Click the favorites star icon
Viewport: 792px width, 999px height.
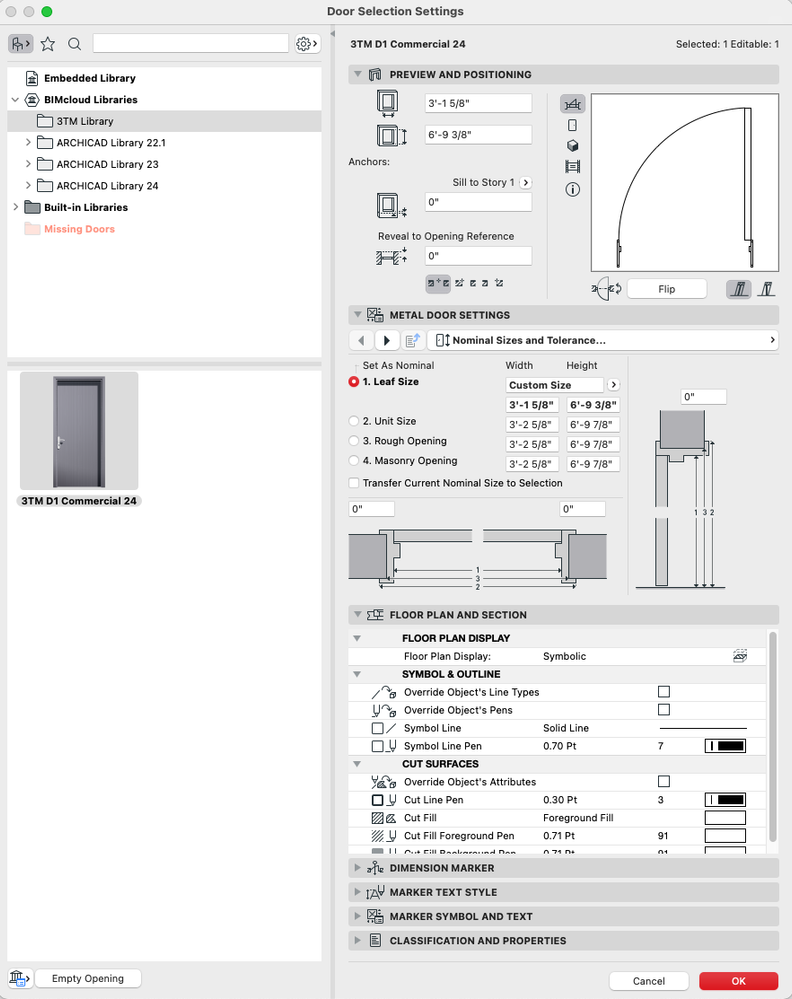tap(48, 44)
